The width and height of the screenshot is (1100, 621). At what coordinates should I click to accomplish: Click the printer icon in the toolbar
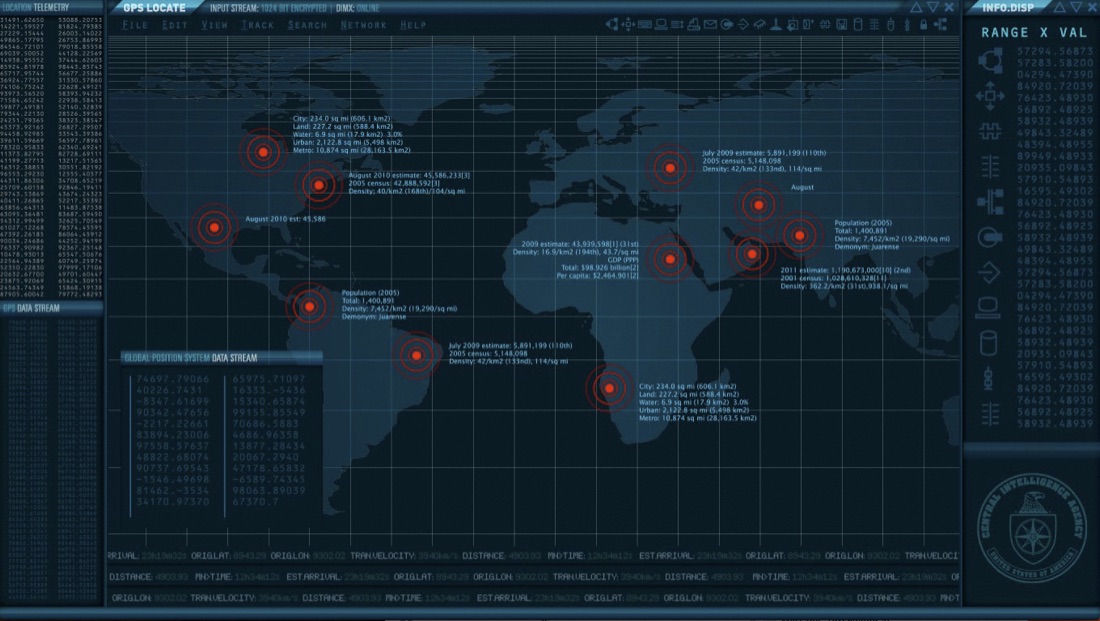tap(694, 25)
